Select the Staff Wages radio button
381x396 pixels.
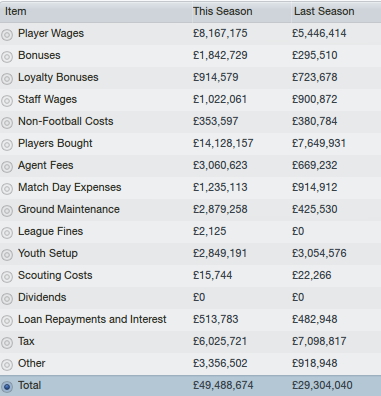click(x=7, y=100)
